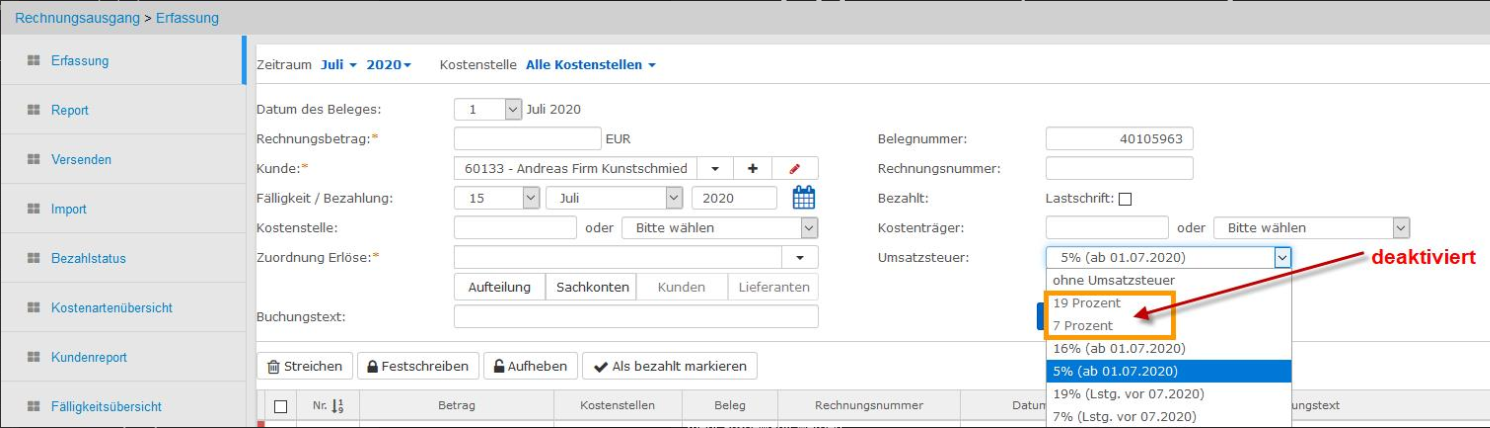Click the Festschreiben button

[418, 366]
